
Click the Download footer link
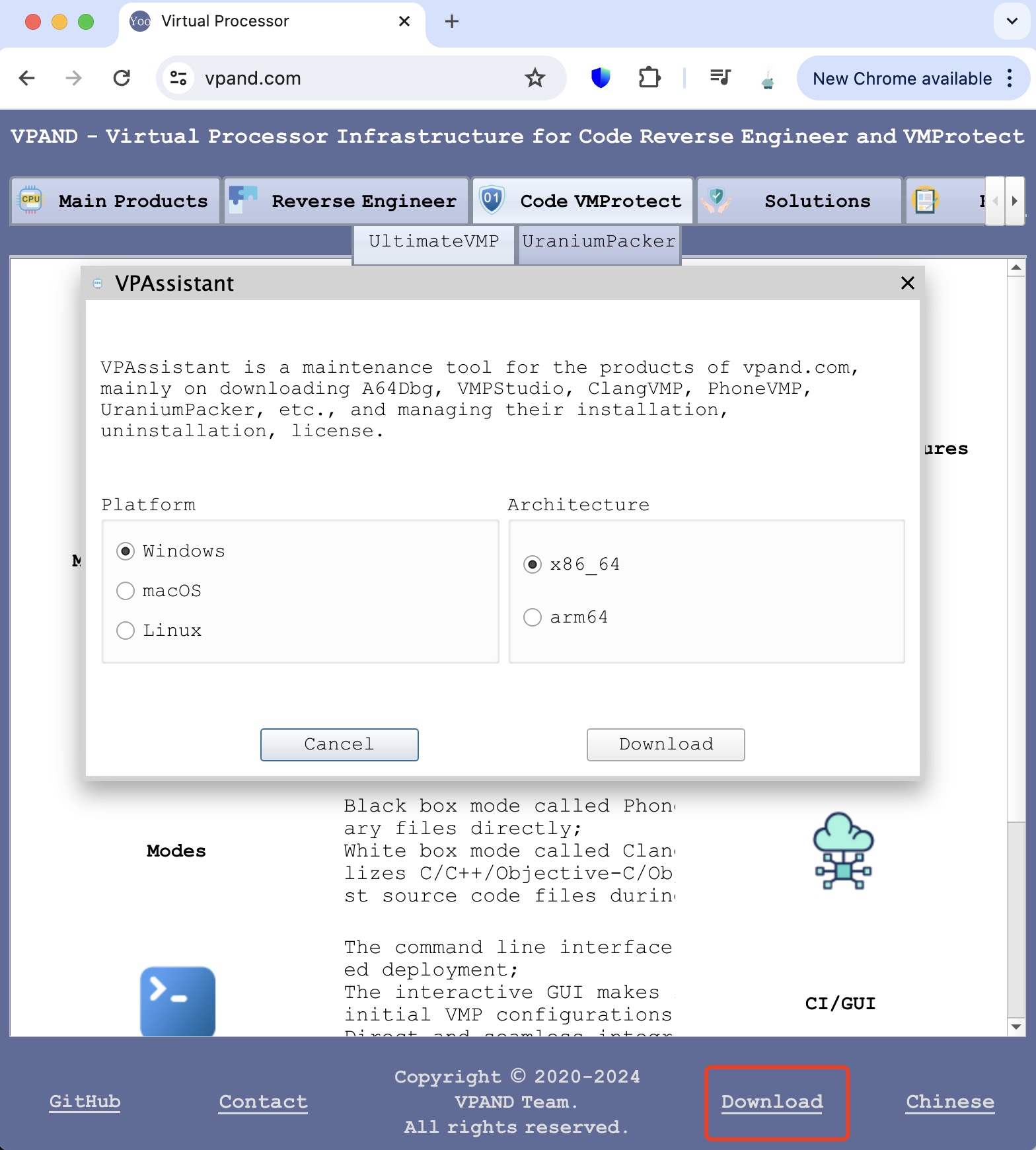772,1101
